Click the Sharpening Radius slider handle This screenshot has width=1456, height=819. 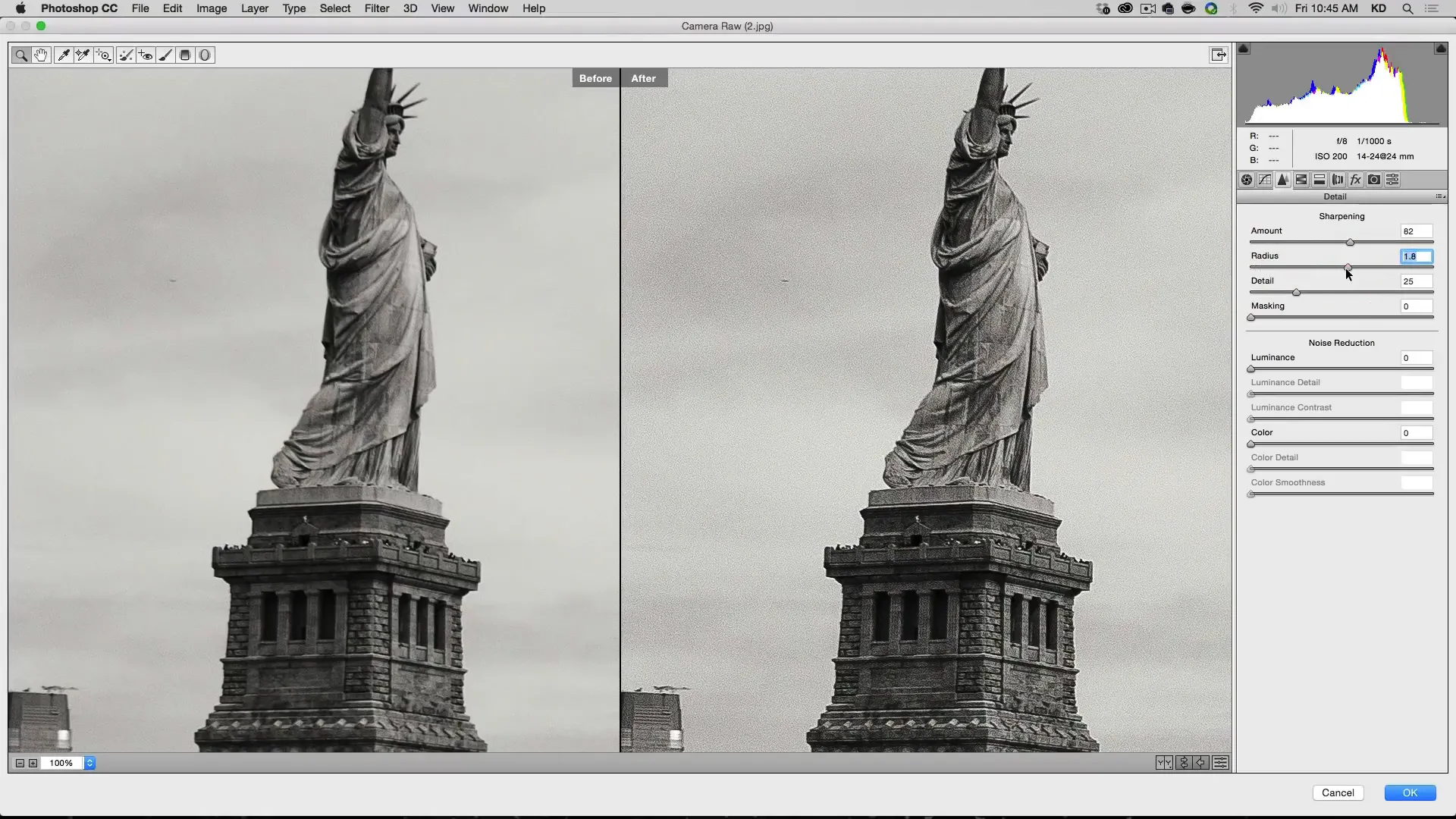(x=1348, y=268)
